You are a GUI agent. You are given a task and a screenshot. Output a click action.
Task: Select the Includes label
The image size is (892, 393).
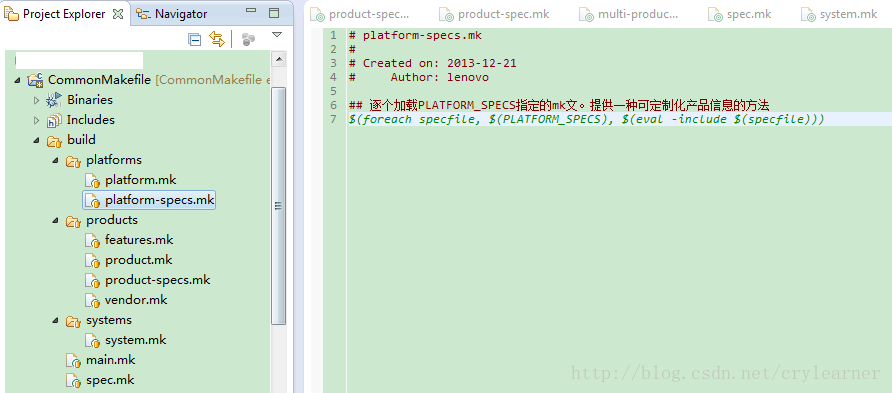90,119
